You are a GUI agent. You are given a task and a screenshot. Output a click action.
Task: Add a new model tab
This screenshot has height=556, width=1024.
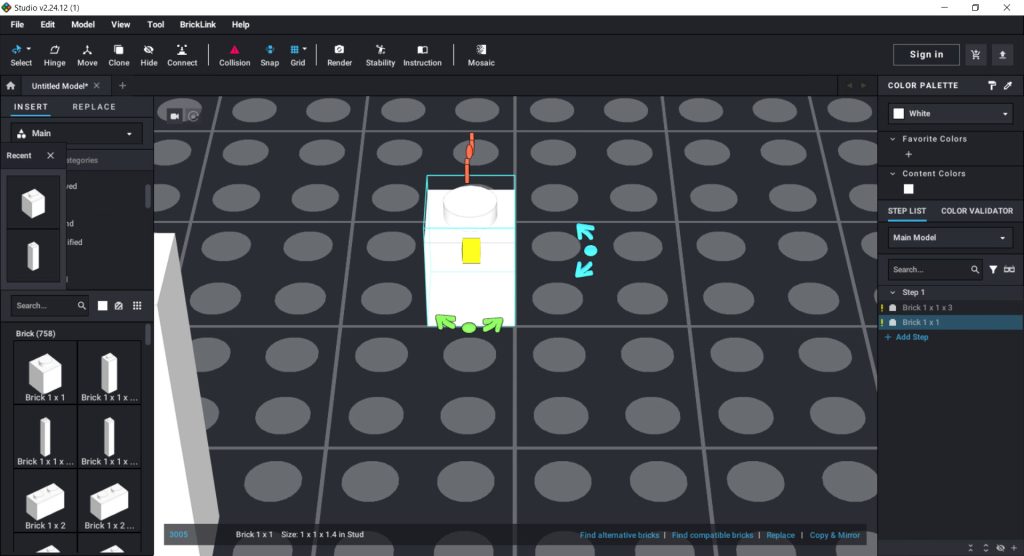click(122, 86)
